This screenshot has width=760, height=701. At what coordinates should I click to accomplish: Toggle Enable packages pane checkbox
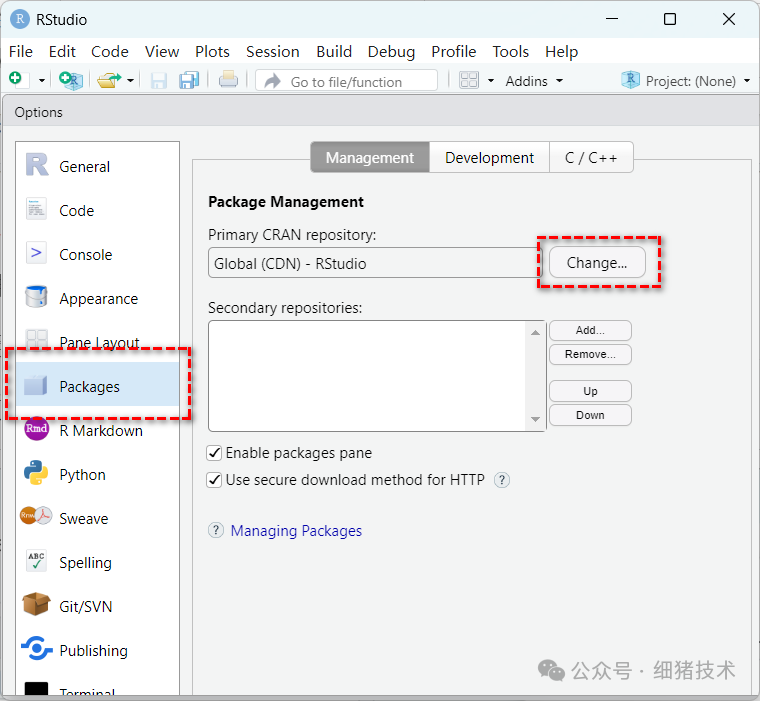click(x=214, y=453)
